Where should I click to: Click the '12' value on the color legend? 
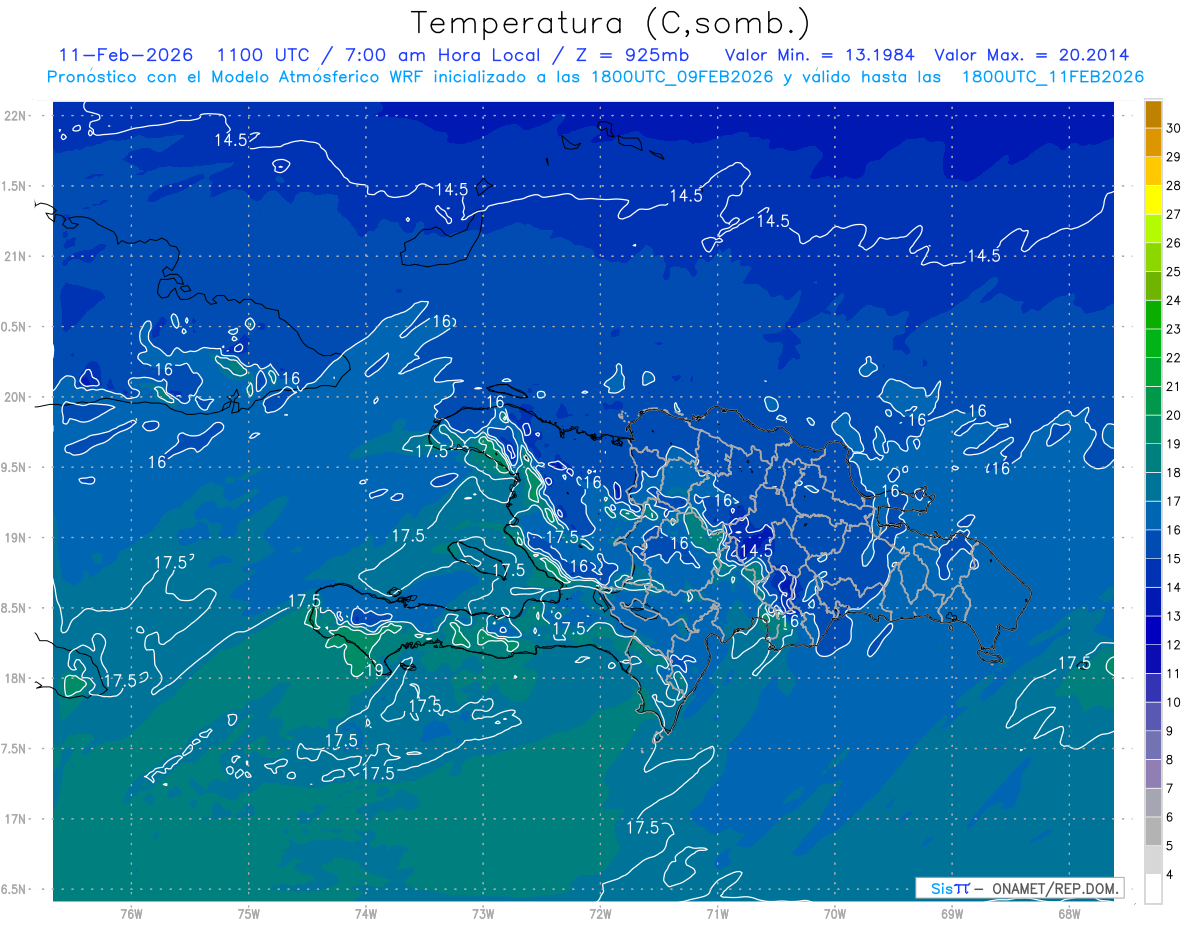pyautogui.click(x=1174, y=644)
